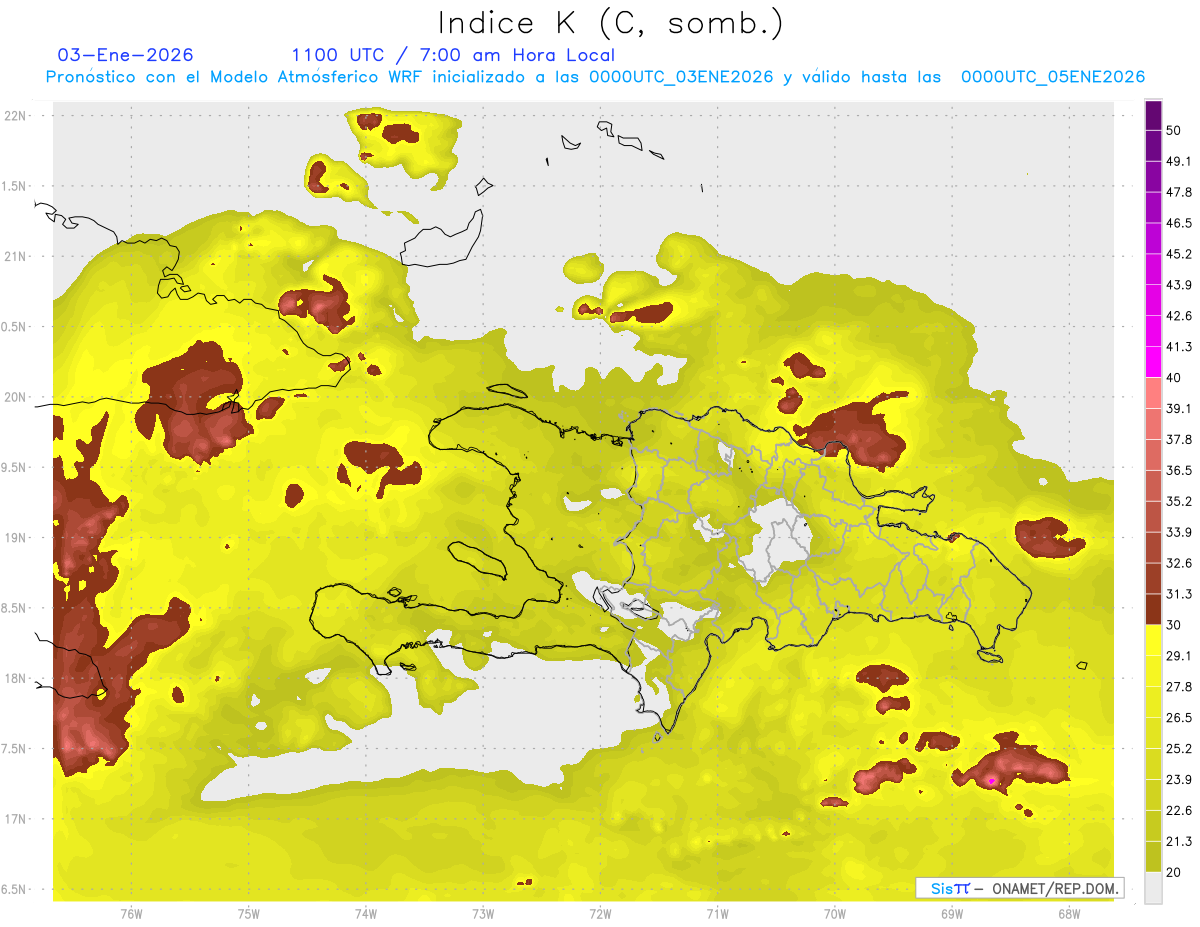Click the dark purple swatch above 49.1
Screen dimensions: 1200x927
coord(1153,146)
